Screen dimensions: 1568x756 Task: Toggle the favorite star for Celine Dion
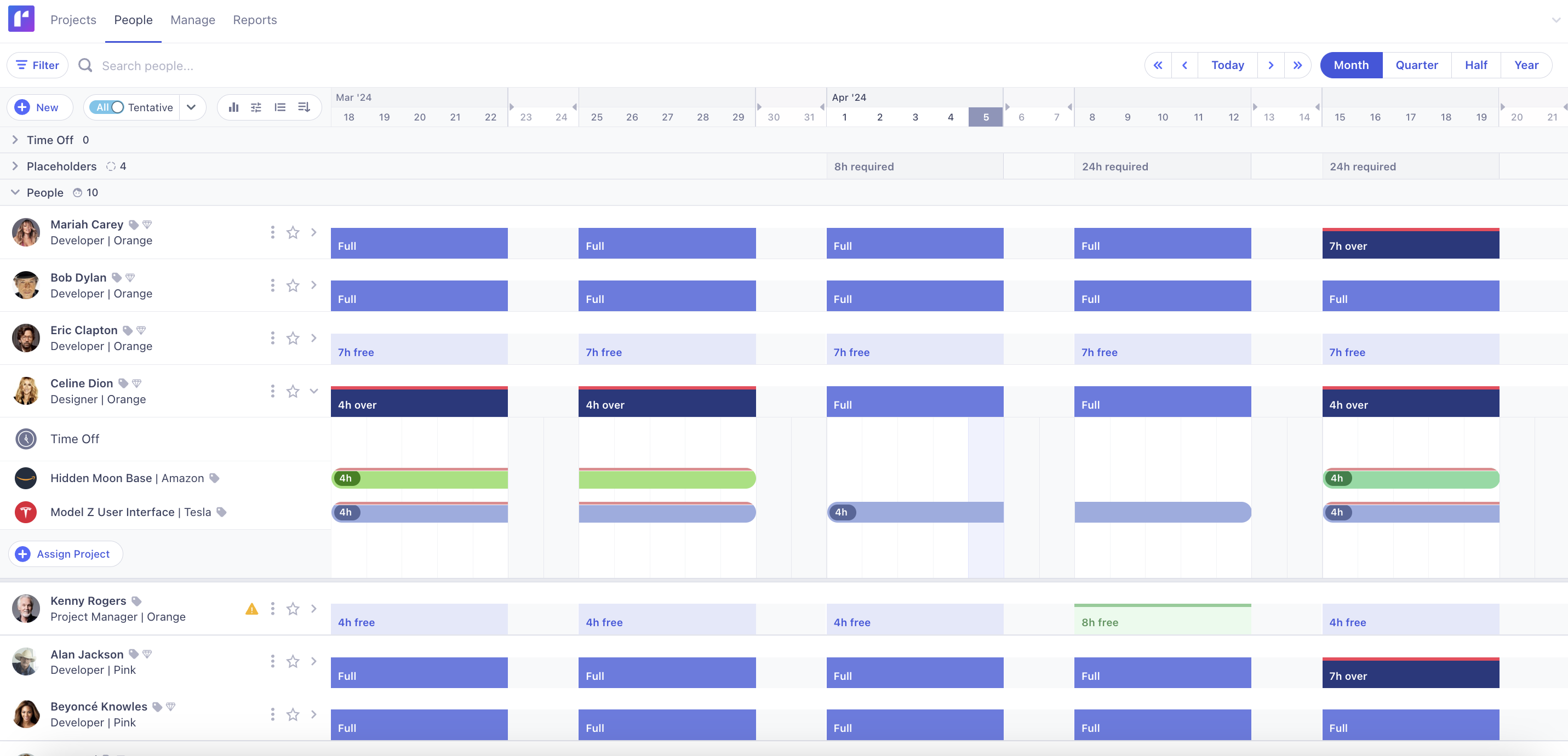[x=293, y=391]
